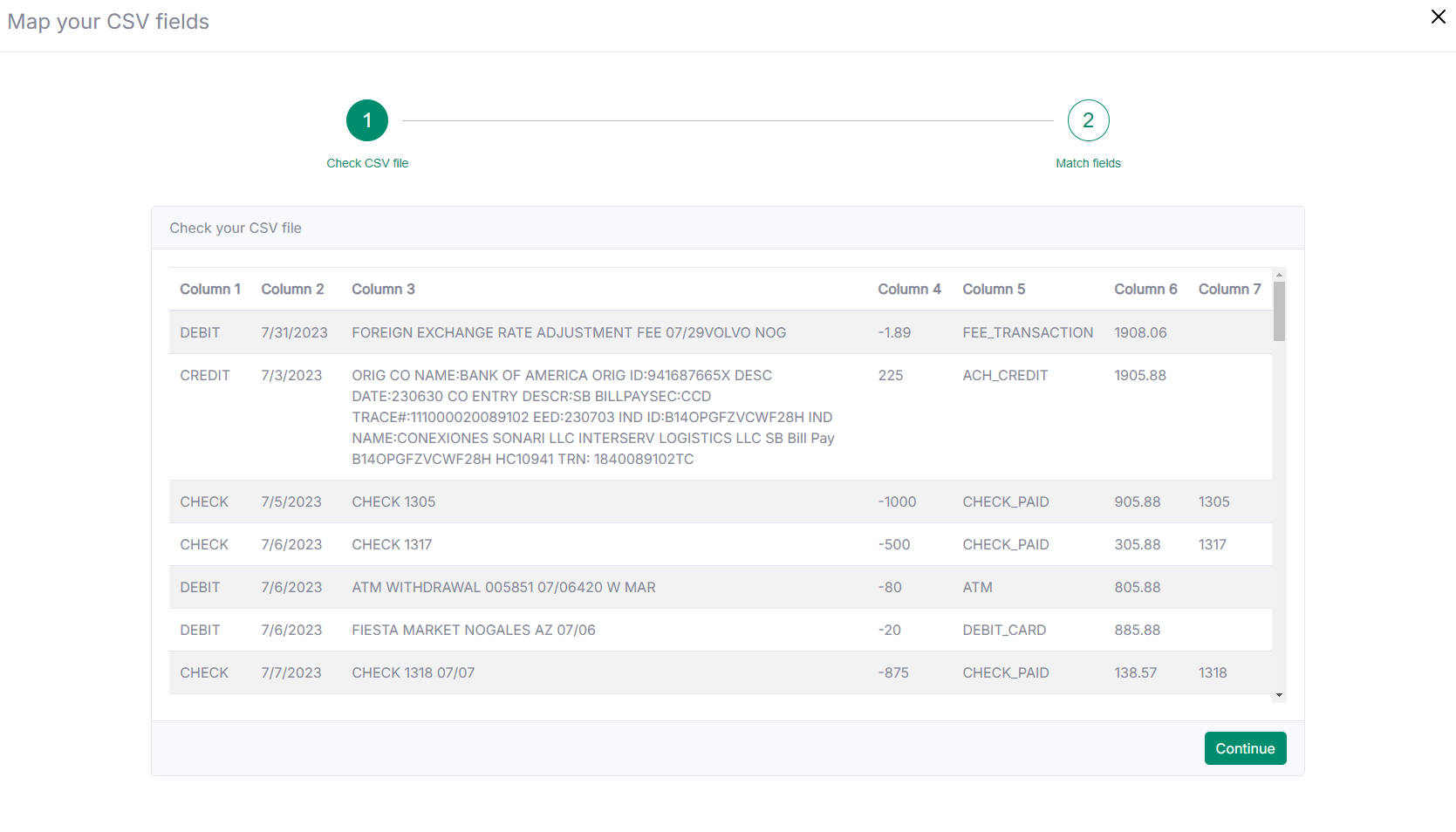Screen dimensions: 1456x832
Task: Click the Column 7 header
Action: [1229, 290]
